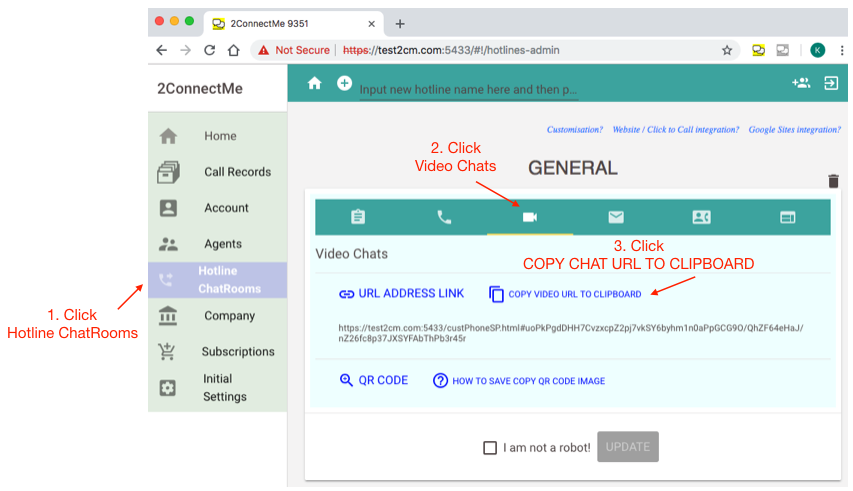The image size is (853, 491).
Task: Click the browser home button
Action: click(x=233, y=50)
